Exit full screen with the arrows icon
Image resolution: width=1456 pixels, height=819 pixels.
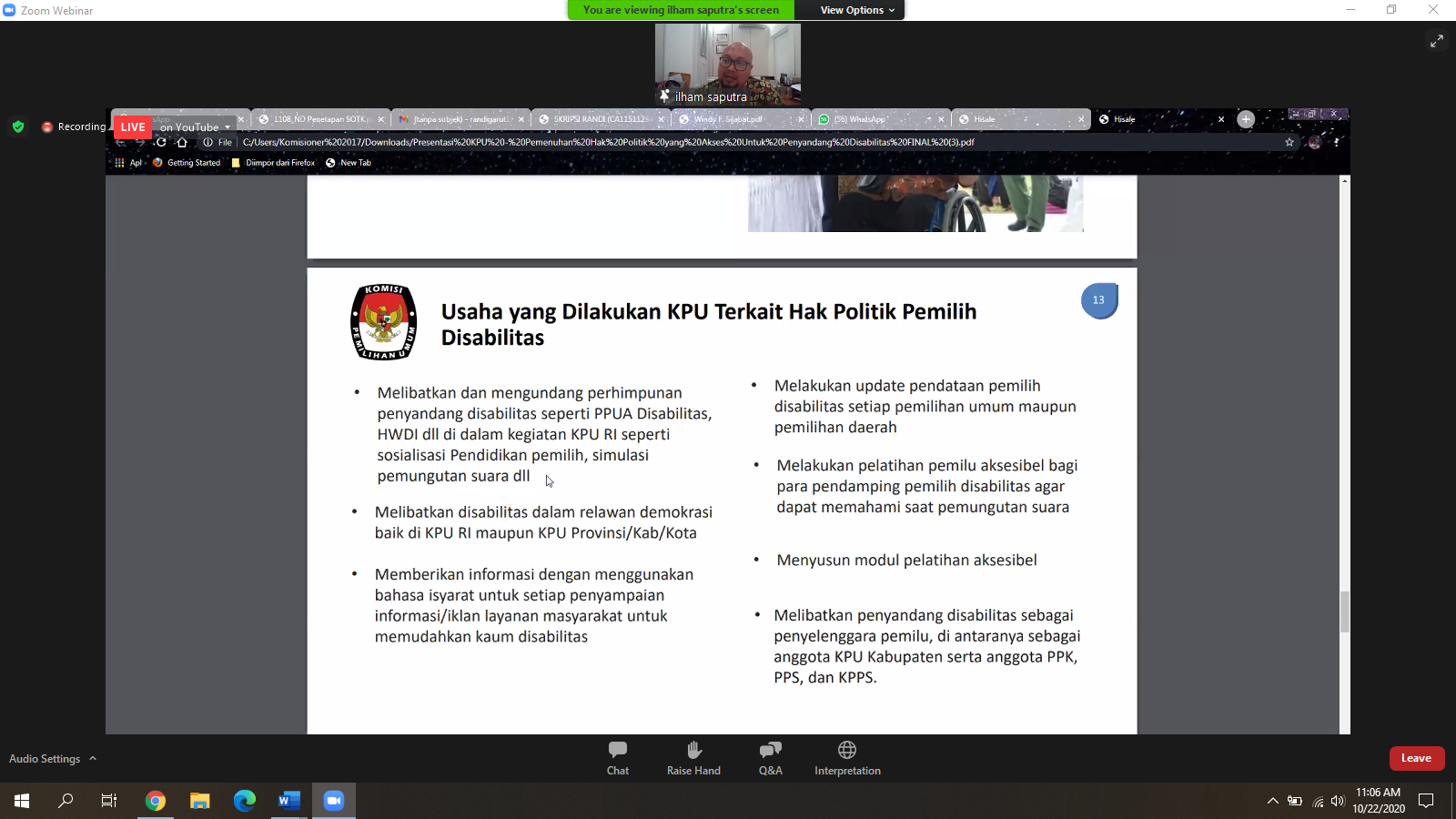(1437, 41)
